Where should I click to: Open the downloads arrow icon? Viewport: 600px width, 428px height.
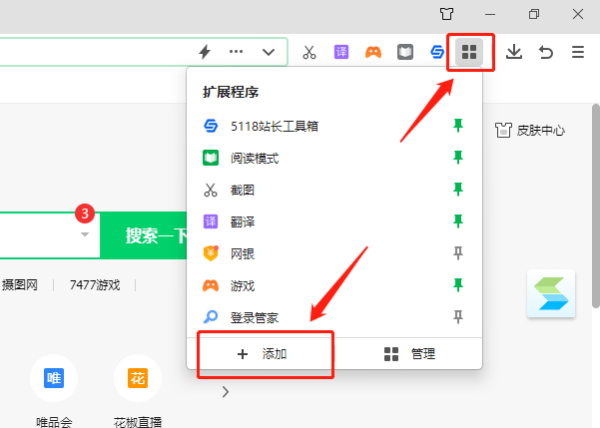coord(514,52)
